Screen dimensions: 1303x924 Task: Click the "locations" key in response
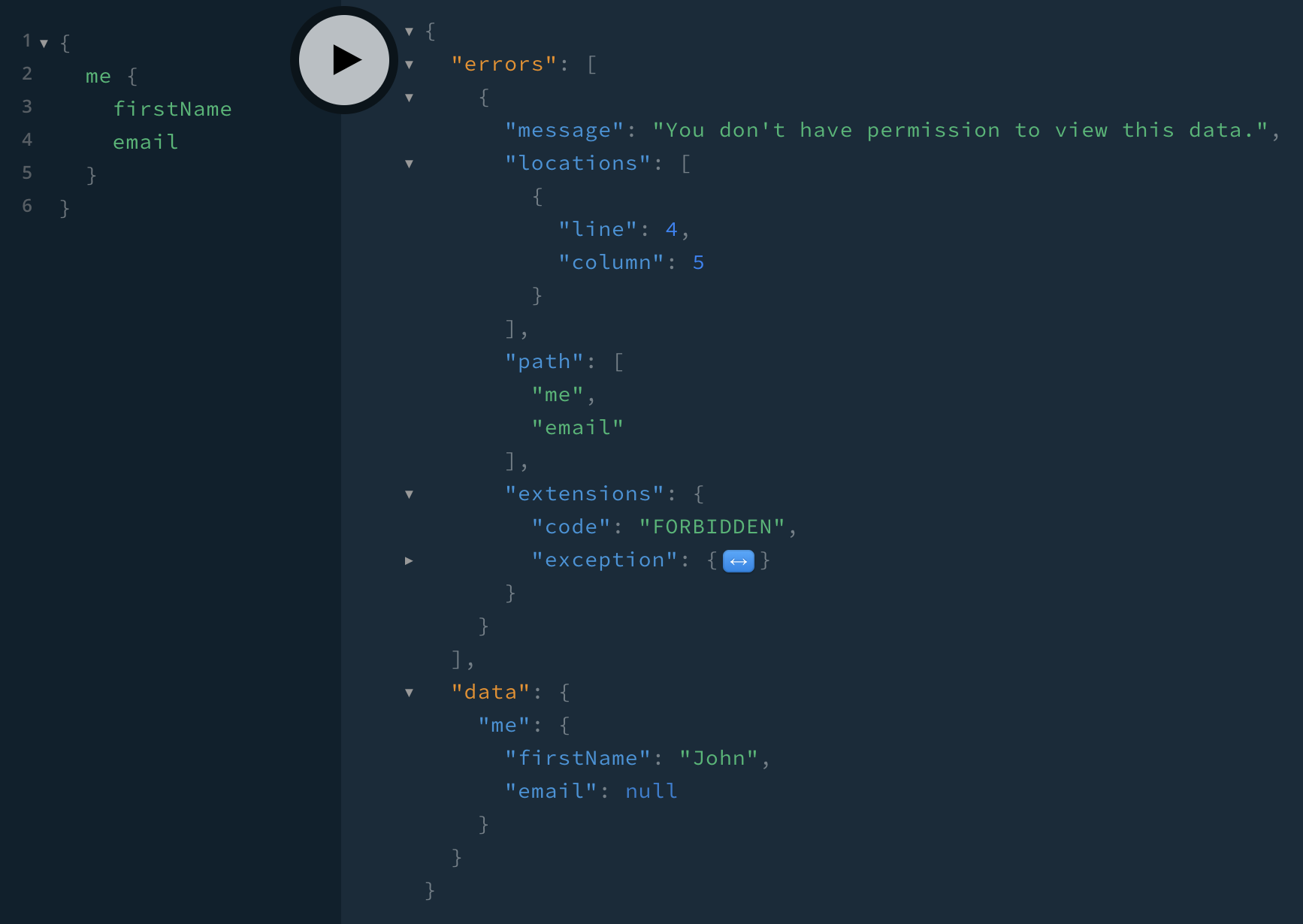click(578, 164)
